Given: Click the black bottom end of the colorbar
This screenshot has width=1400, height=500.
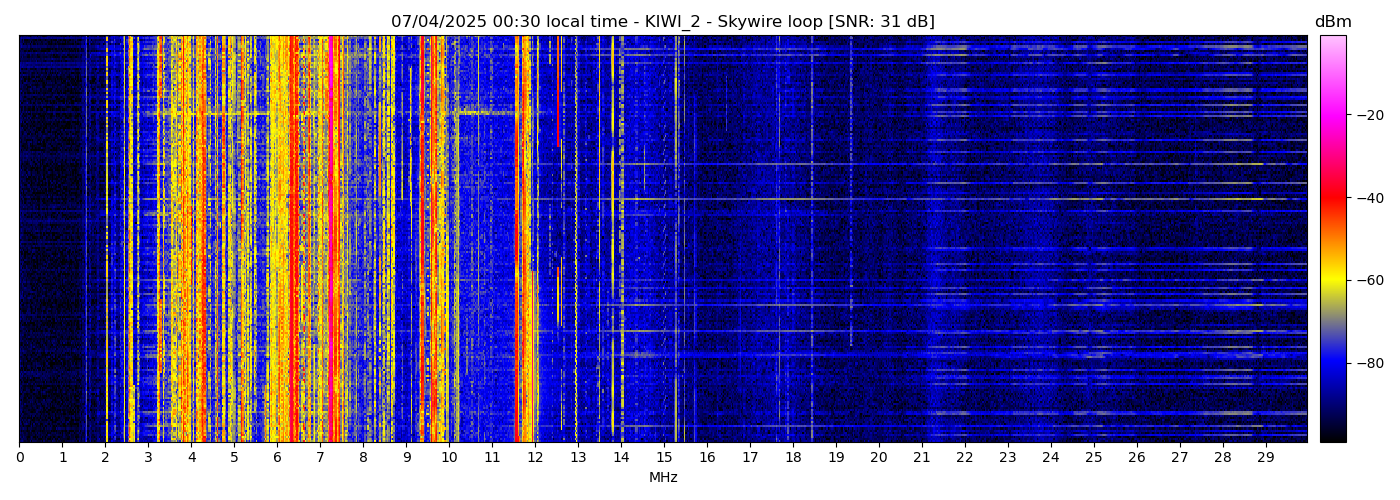Looking at the screenshot, I should pos(1332,434).
